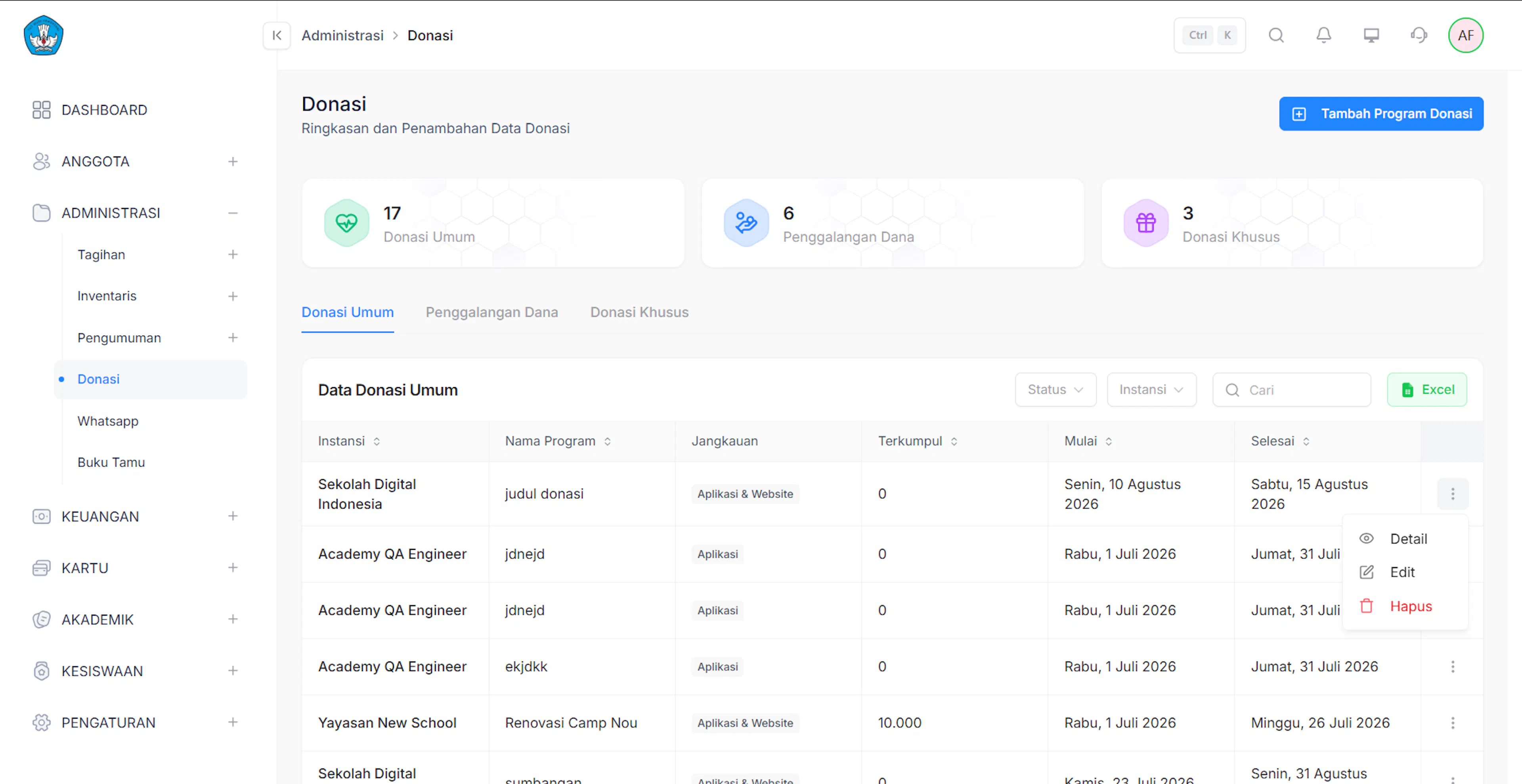Click the Renovasi Camp Nou program name

571,723
